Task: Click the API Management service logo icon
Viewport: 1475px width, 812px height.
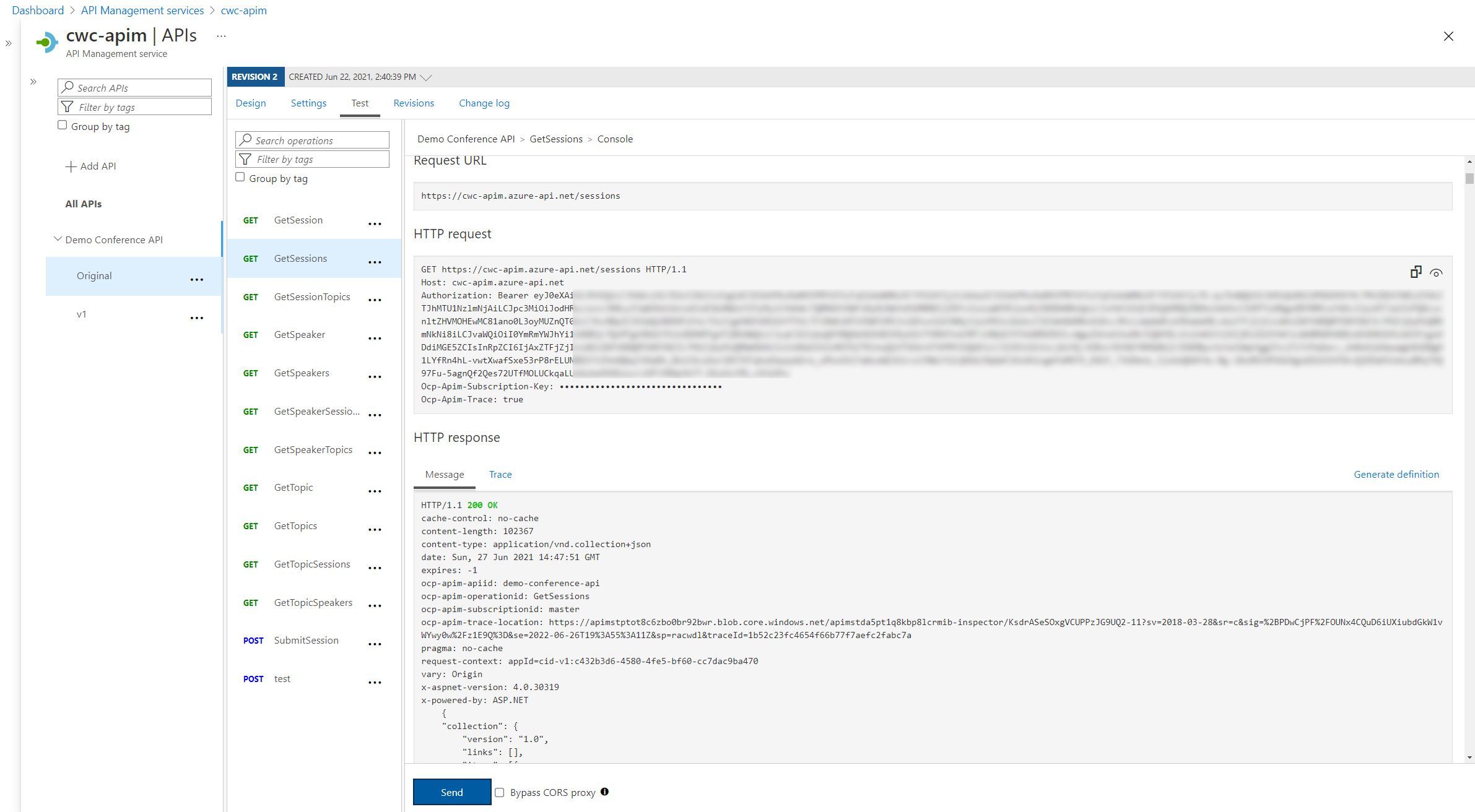Action: pyautogui.click(x=47, y=43)
